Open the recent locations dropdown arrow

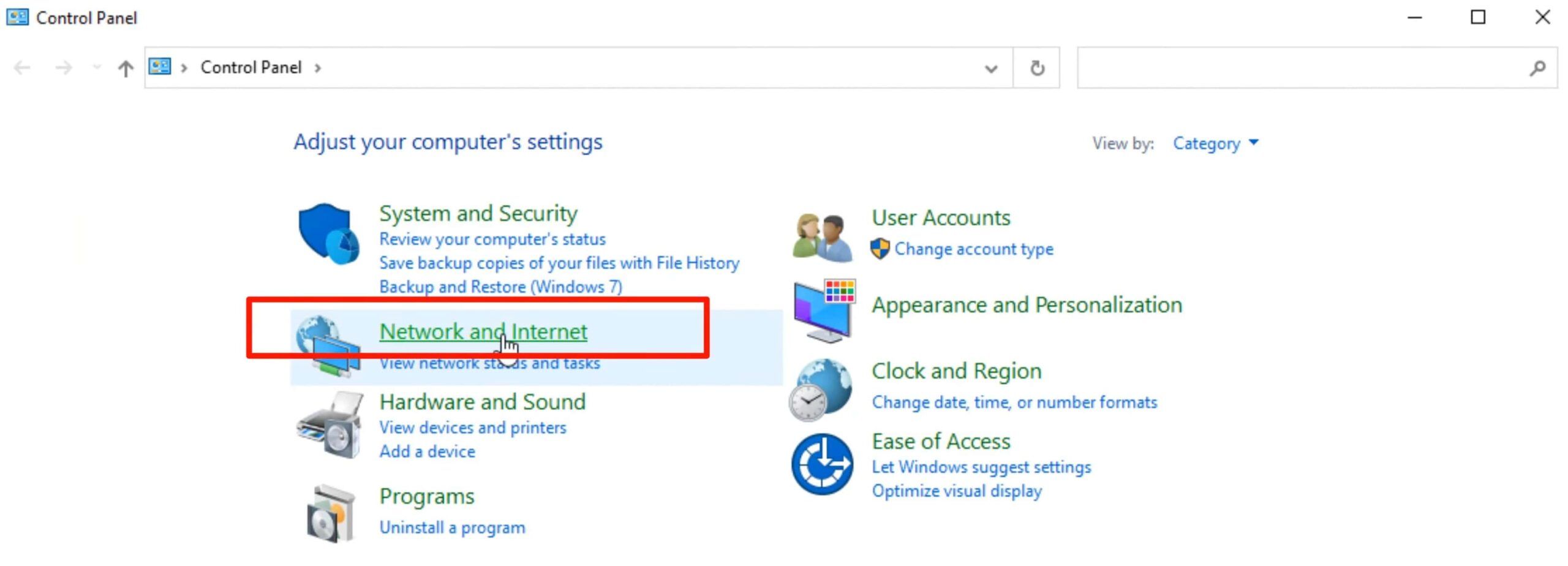[96, 67]
